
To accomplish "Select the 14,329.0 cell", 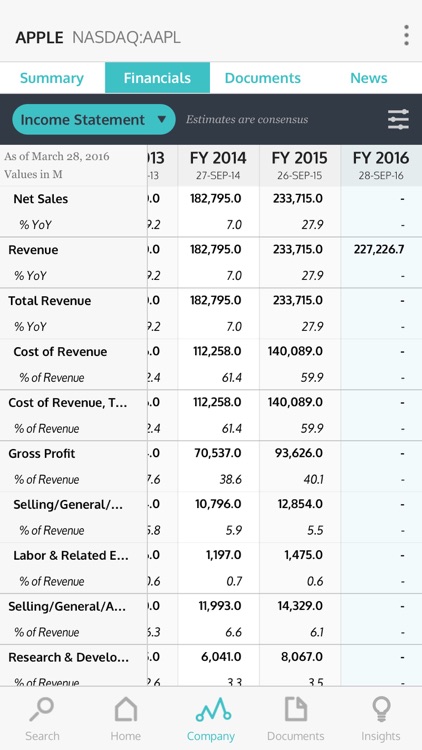I will point(300,606).
